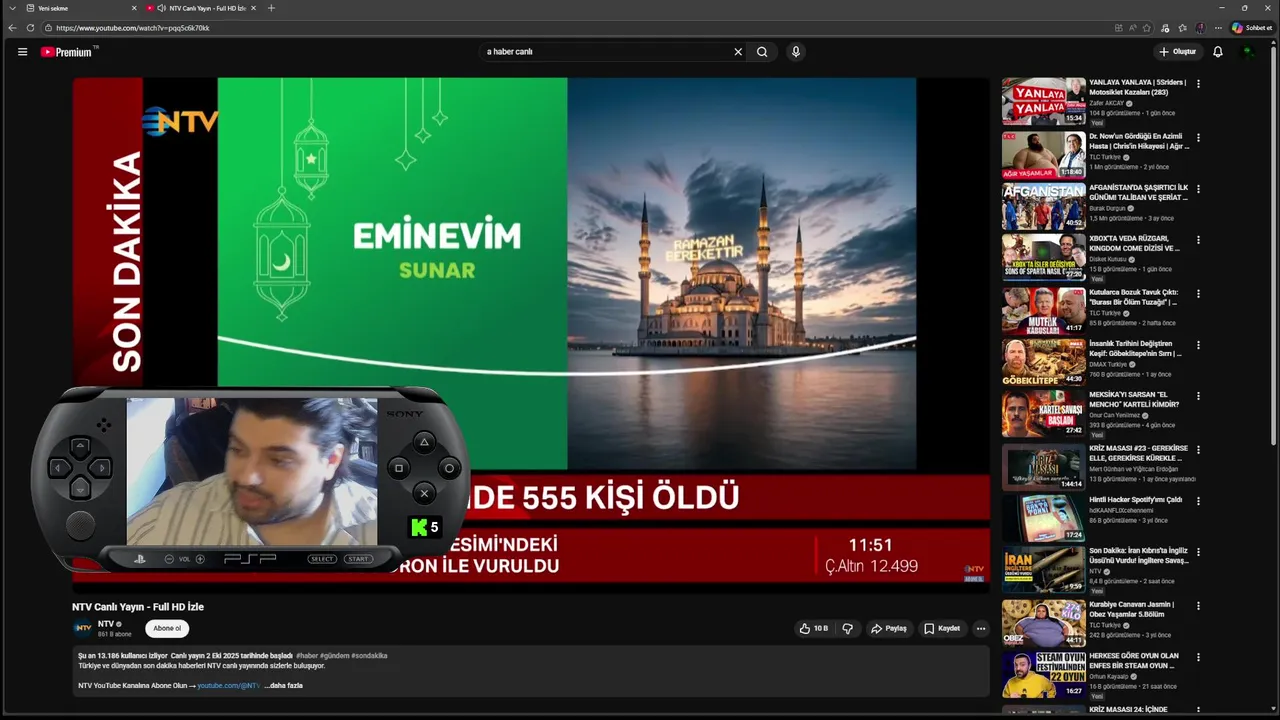
Task: Open options for YANLAYA YANLAYA video
Action: (1198, 84)
